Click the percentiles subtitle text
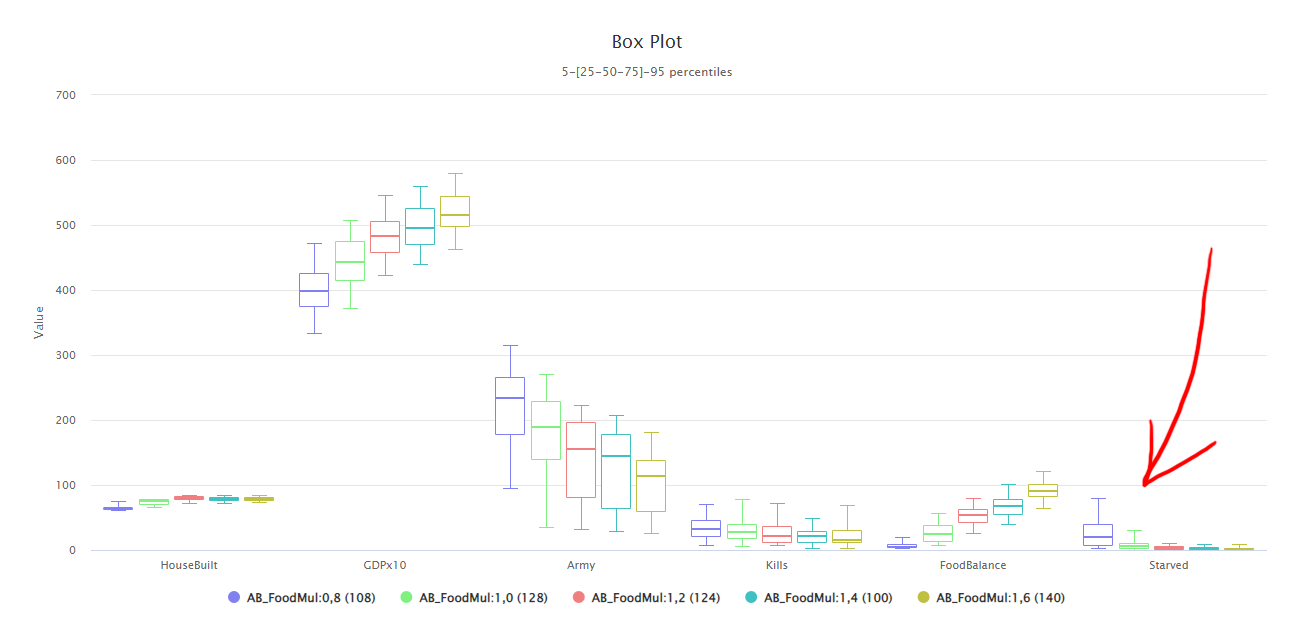This screenshot has height=640, width=1300. point(647,72)
